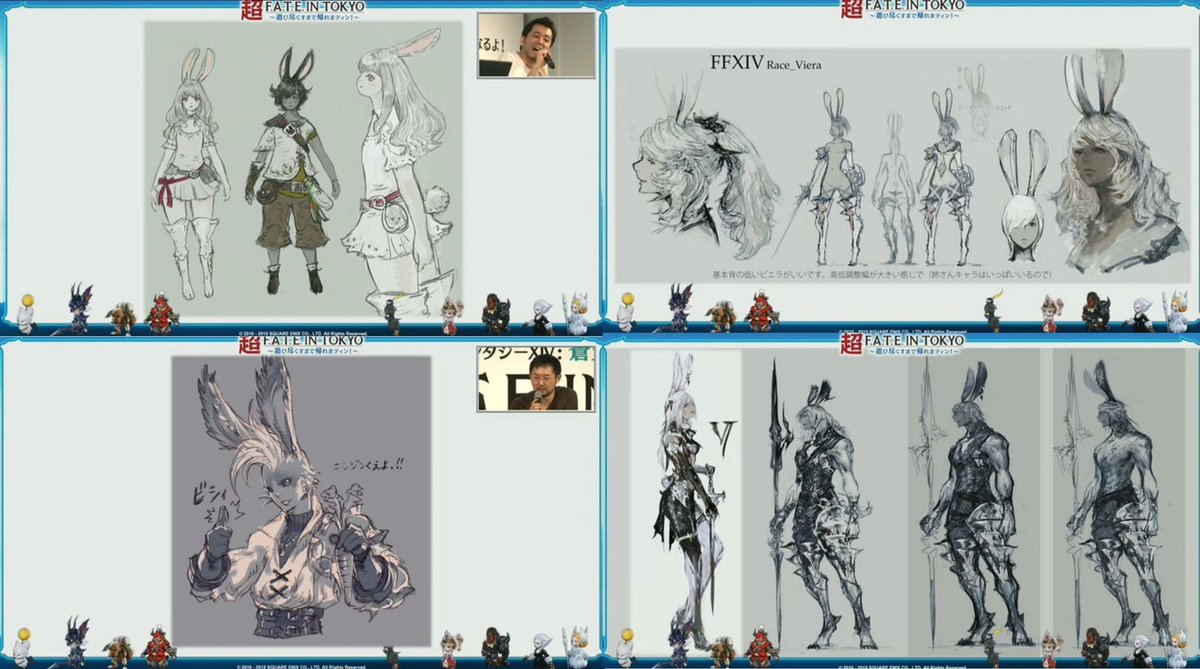Click the purple dragoon mascot in top-right panel
The height and width of the screenshot is (669, 1200).
[x=680, y=310]
